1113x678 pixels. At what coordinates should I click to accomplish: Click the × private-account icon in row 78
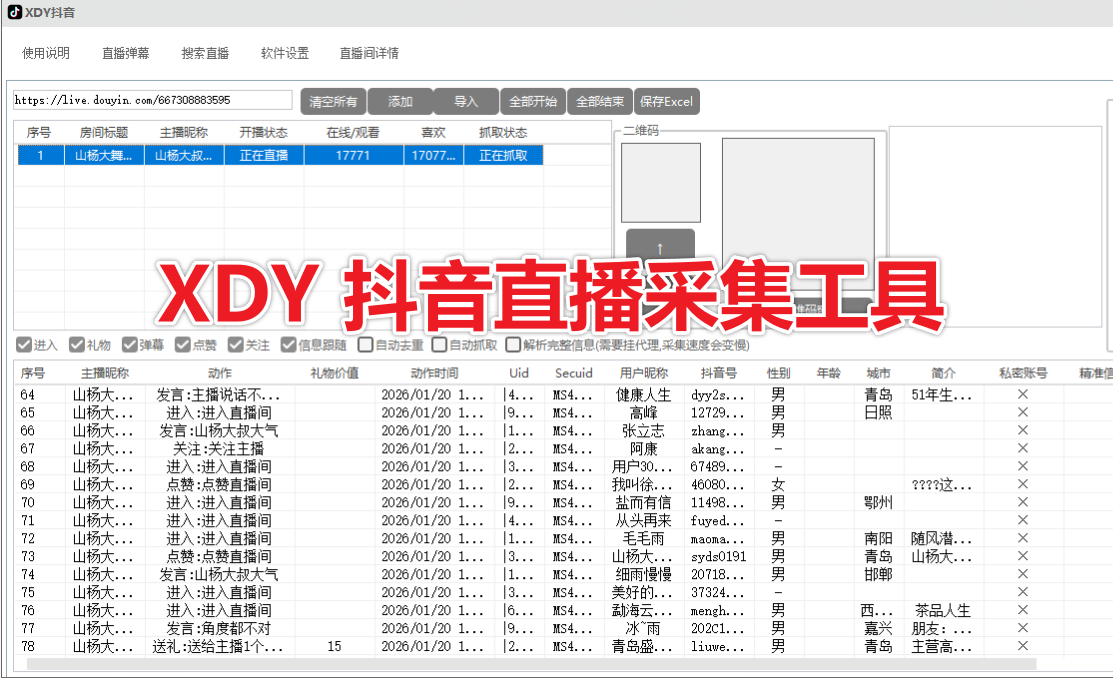tap(1021, 647)
